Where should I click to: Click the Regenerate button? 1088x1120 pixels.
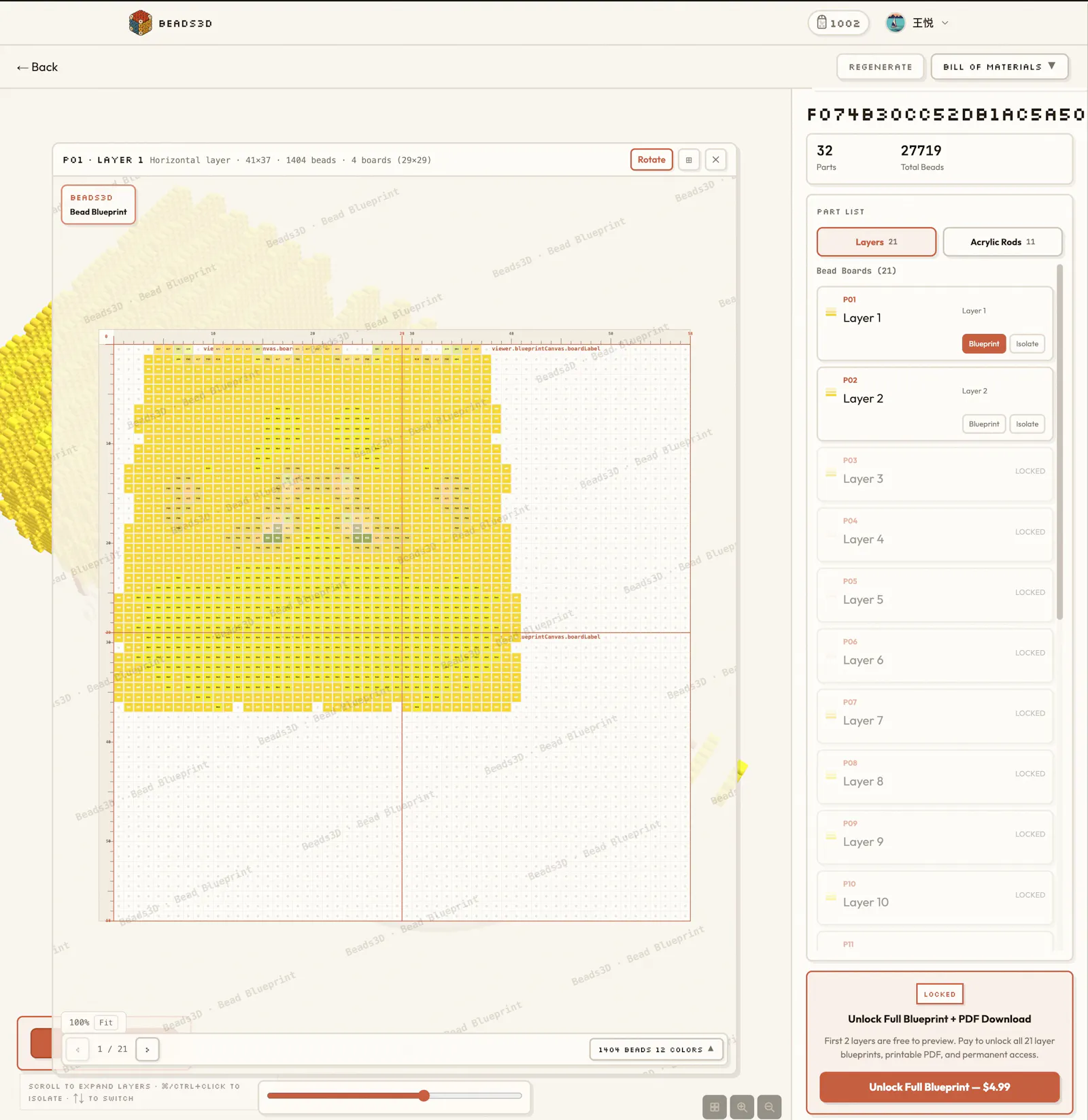881,67
